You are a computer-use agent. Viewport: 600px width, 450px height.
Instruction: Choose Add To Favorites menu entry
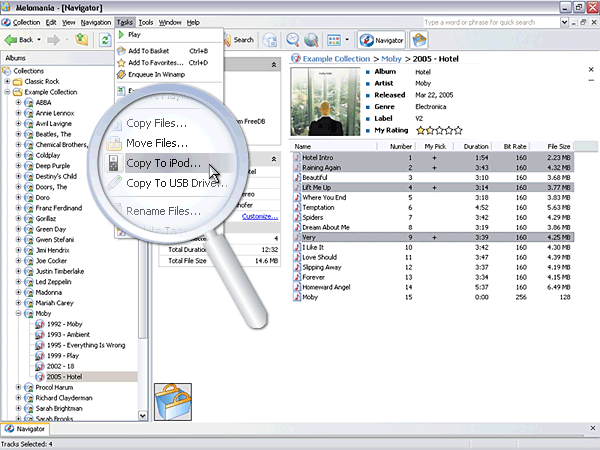[169, 63]
